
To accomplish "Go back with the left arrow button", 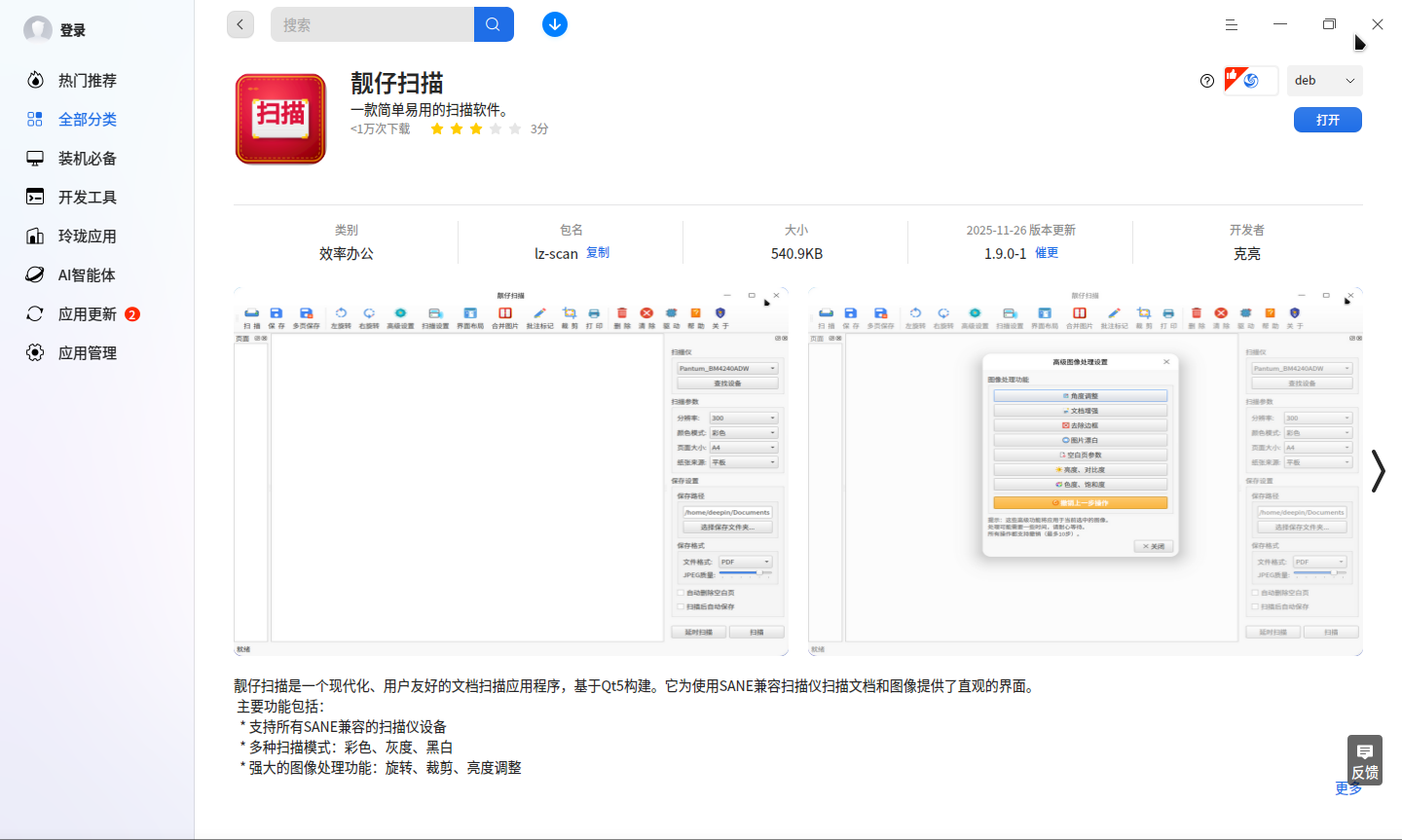I will 240,24.
